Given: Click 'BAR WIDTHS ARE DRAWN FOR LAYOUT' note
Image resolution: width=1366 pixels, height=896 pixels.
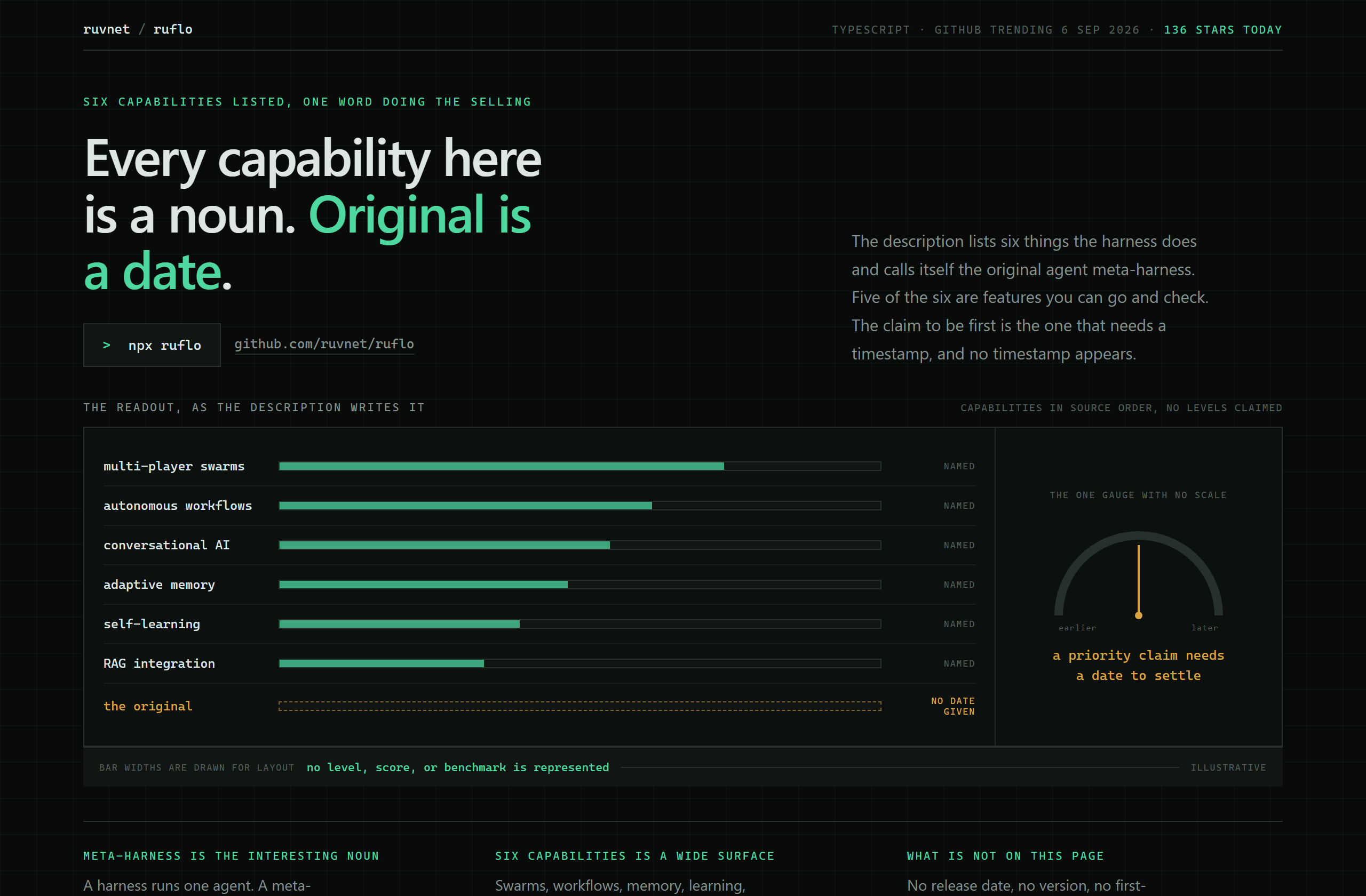Looking at the screenshot, I should coord(196,767).
